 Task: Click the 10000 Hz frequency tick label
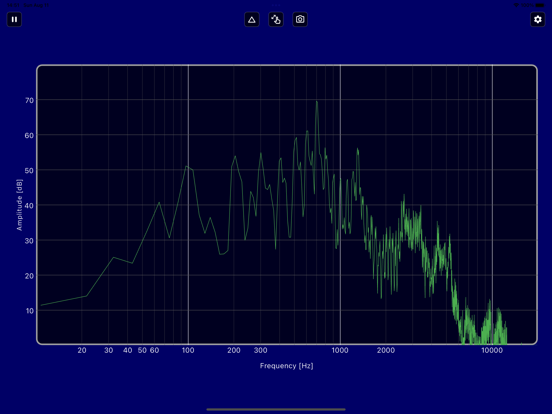click(492, 350)
